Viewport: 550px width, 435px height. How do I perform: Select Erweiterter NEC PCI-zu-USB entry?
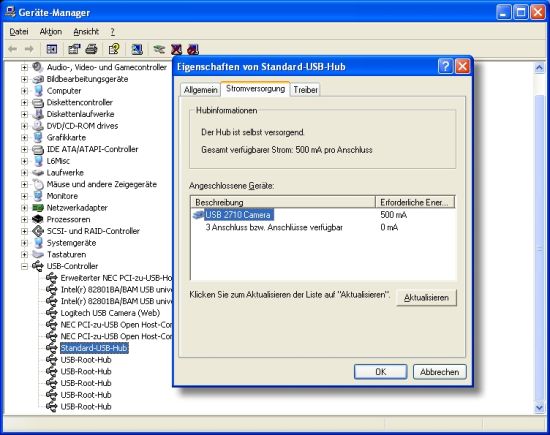tap(116, 278)
